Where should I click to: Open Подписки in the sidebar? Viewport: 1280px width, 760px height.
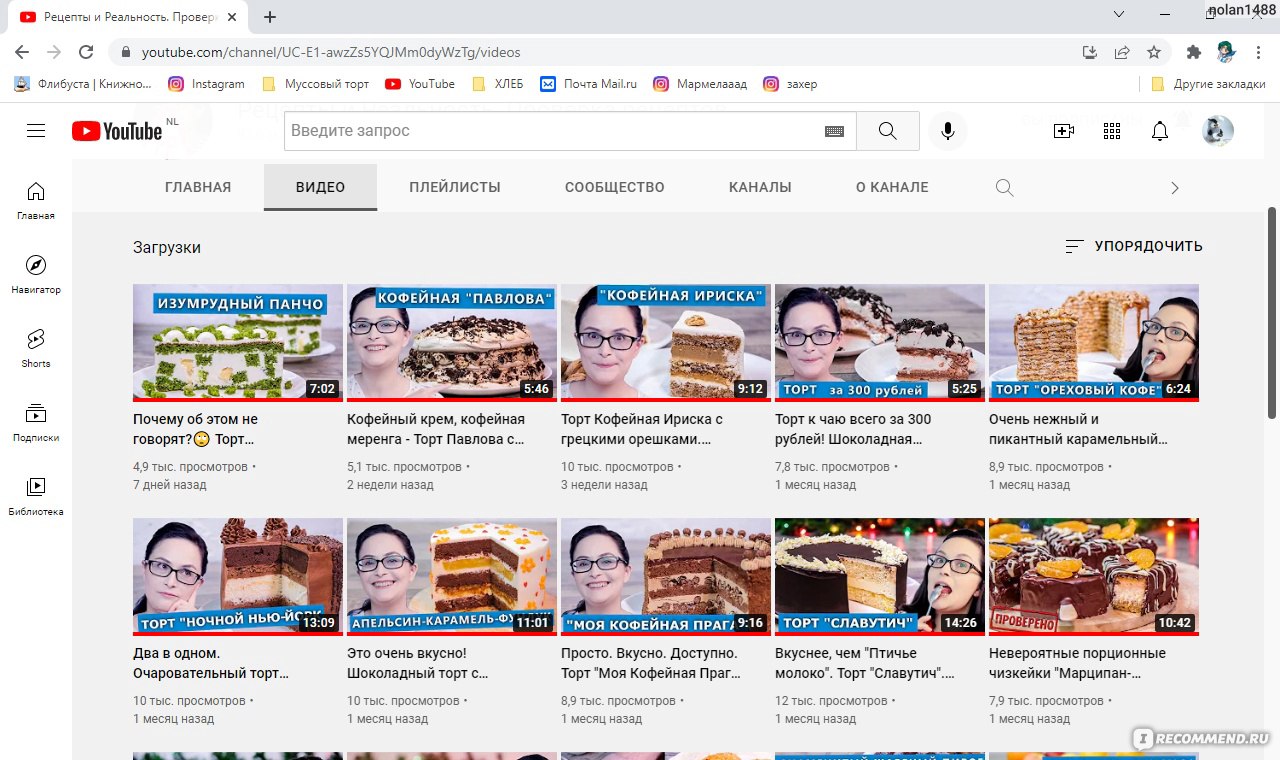pos(36,422)
